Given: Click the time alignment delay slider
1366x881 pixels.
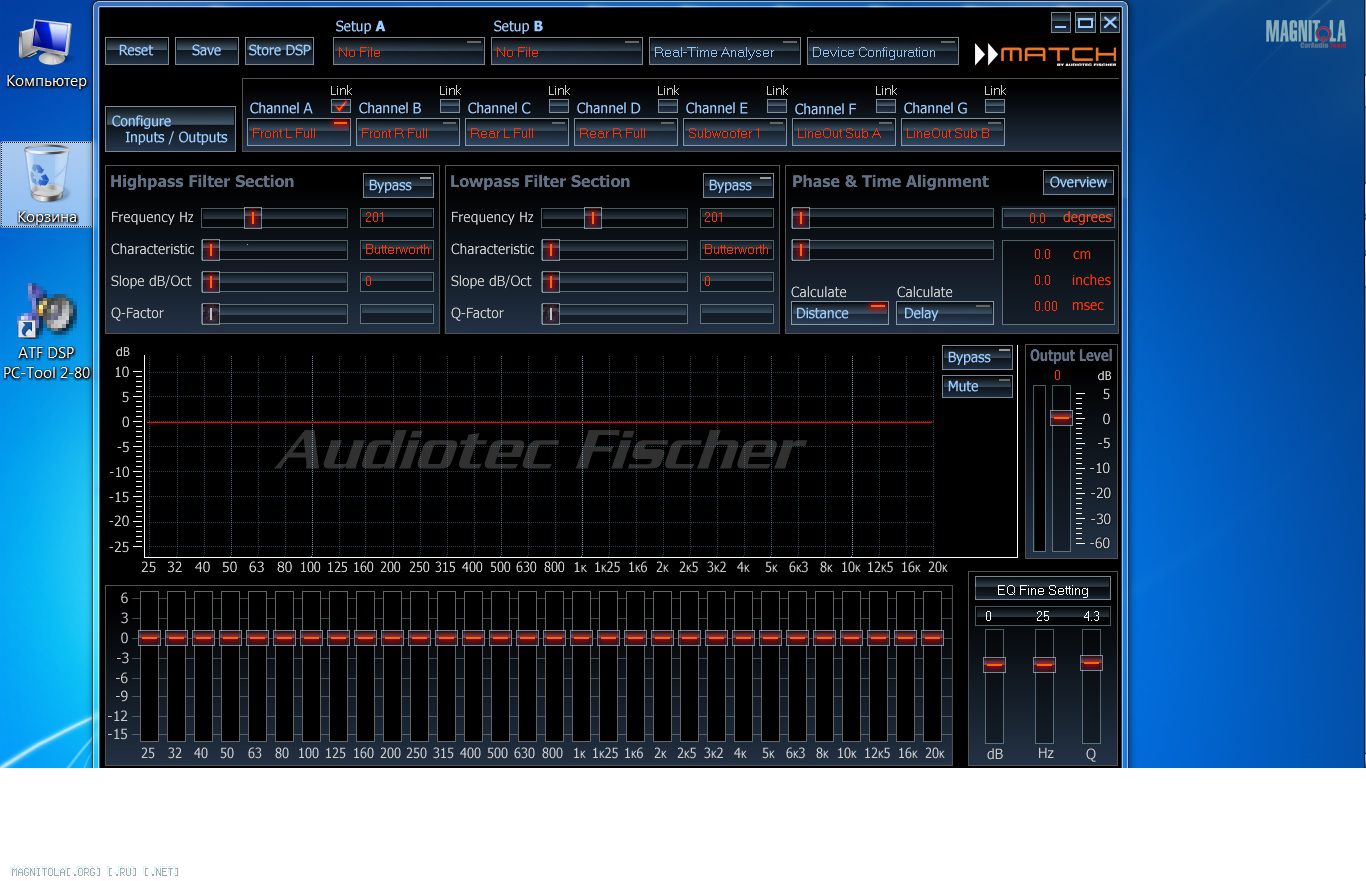Looking at the screenshot, I should (x=892, y=249).
